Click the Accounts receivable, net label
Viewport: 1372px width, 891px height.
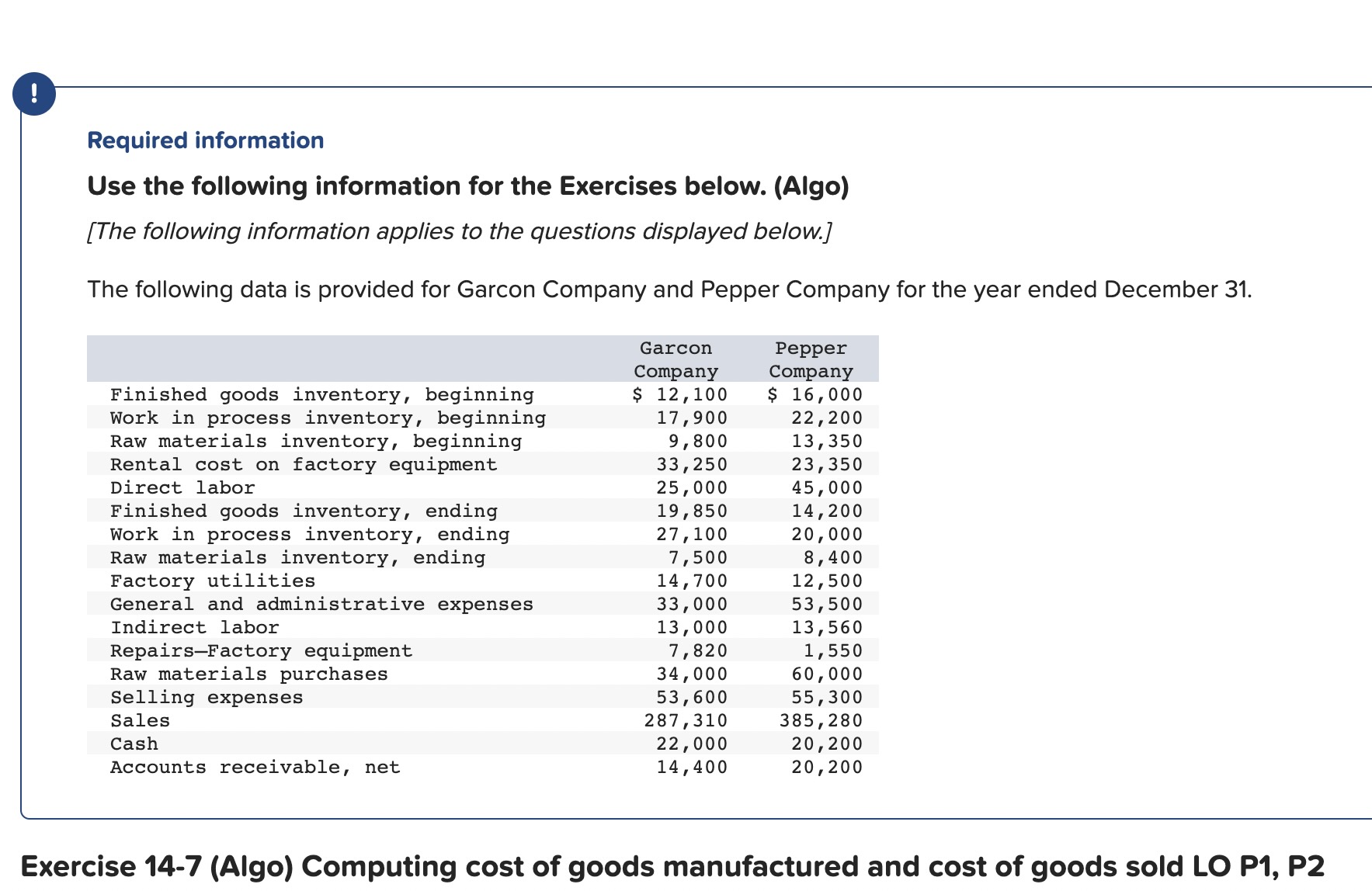click(255, 767)
